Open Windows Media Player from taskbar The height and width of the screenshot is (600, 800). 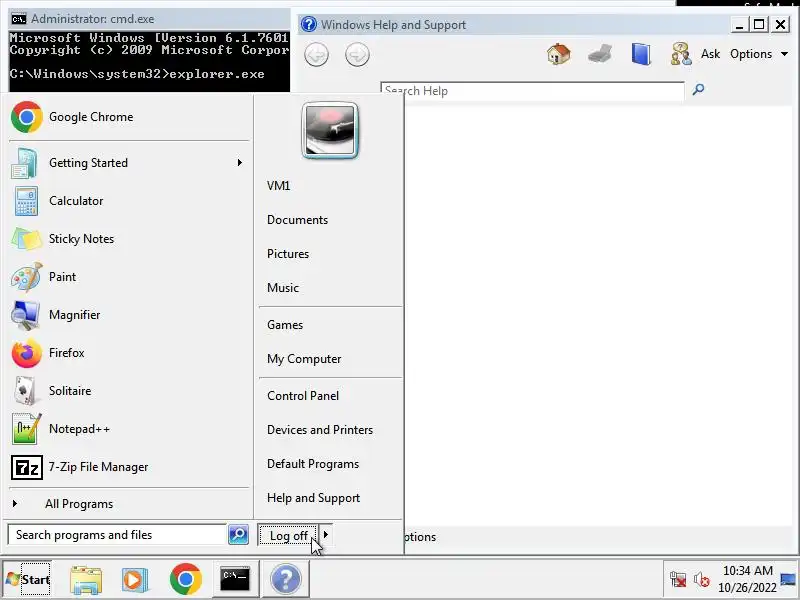coord(135,579)
